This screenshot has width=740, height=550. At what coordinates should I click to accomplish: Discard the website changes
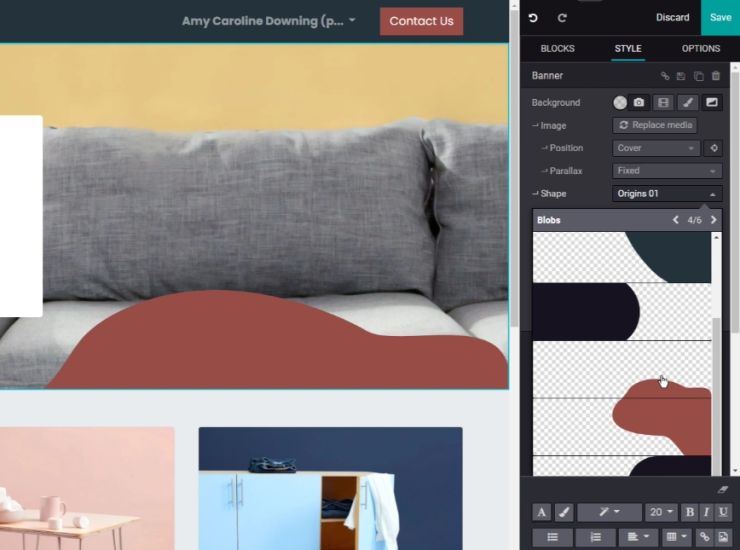tap(672, 17)
